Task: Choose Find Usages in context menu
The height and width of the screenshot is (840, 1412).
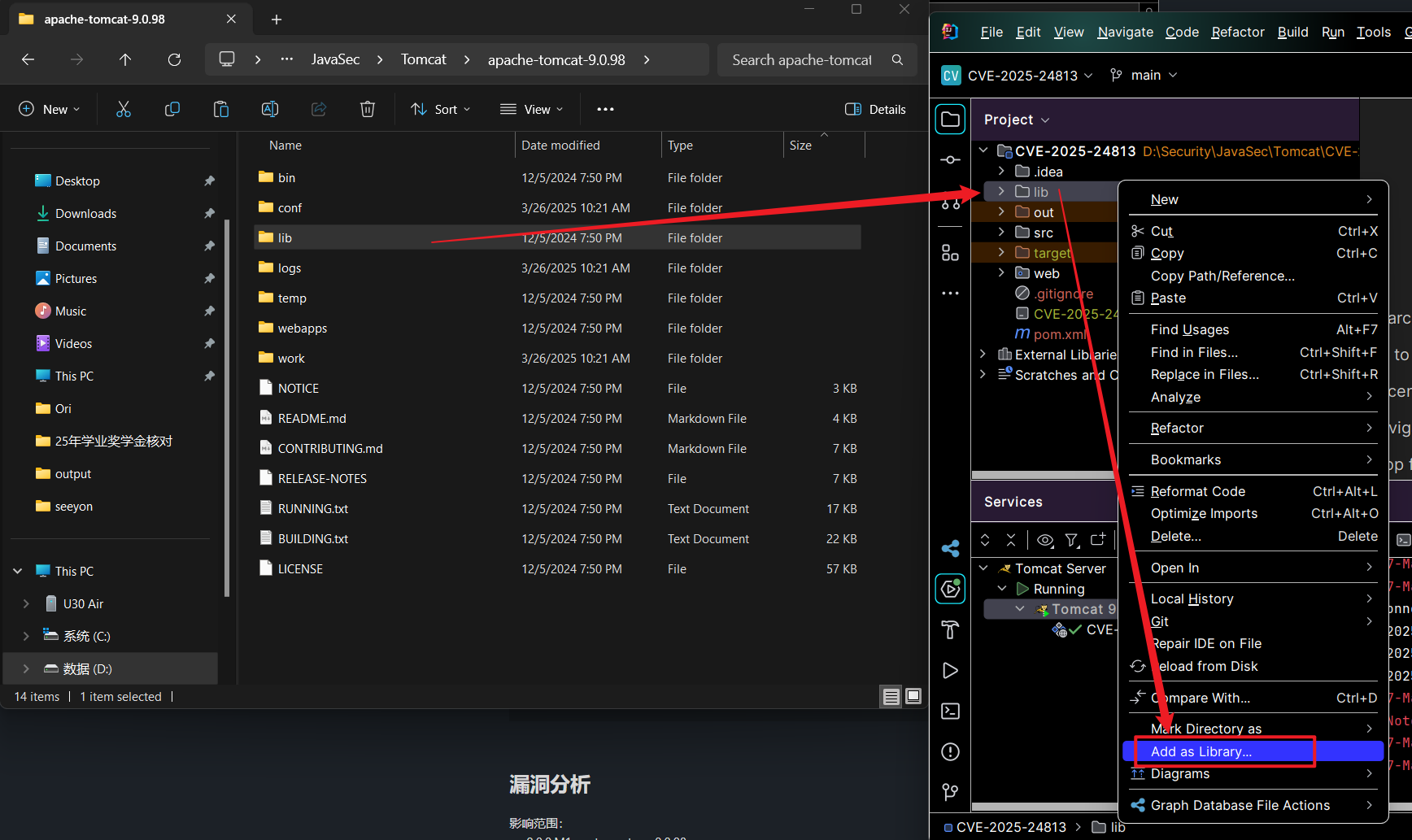Action: pos(1253,329)
